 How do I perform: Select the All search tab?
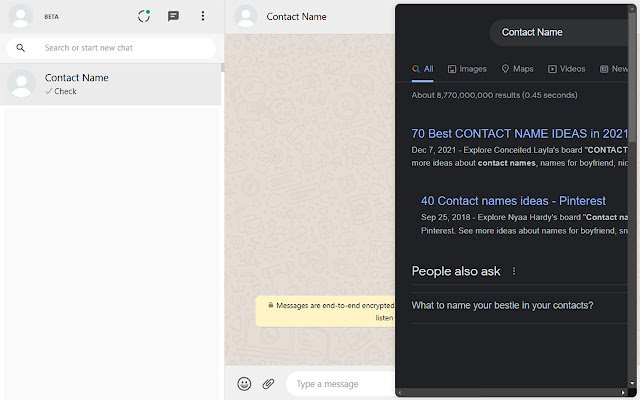coord(422,69)
